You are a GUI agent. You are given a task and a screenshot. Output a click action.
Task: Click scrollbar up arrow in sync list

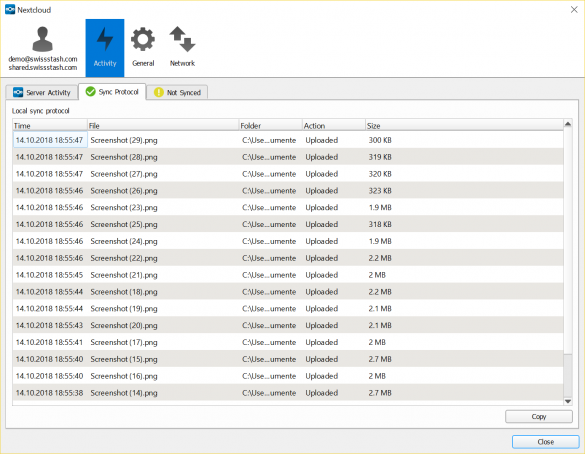point(568,124)
